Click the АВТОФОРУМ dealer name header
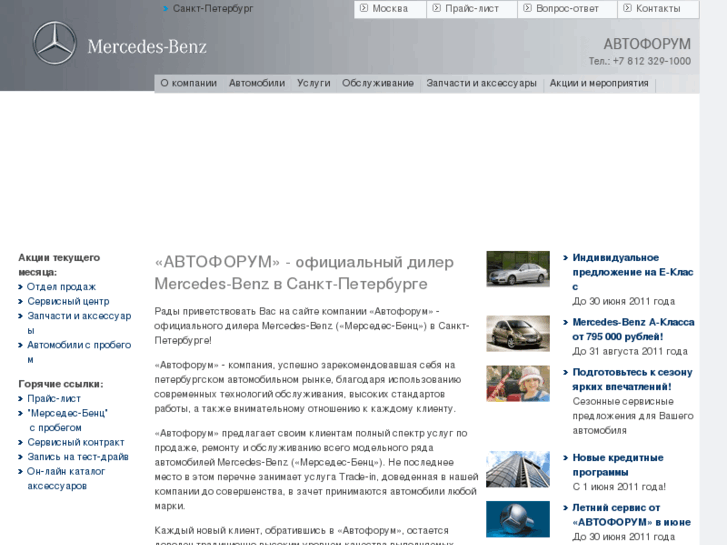727x545 pixels. click(x=647, y=44)
